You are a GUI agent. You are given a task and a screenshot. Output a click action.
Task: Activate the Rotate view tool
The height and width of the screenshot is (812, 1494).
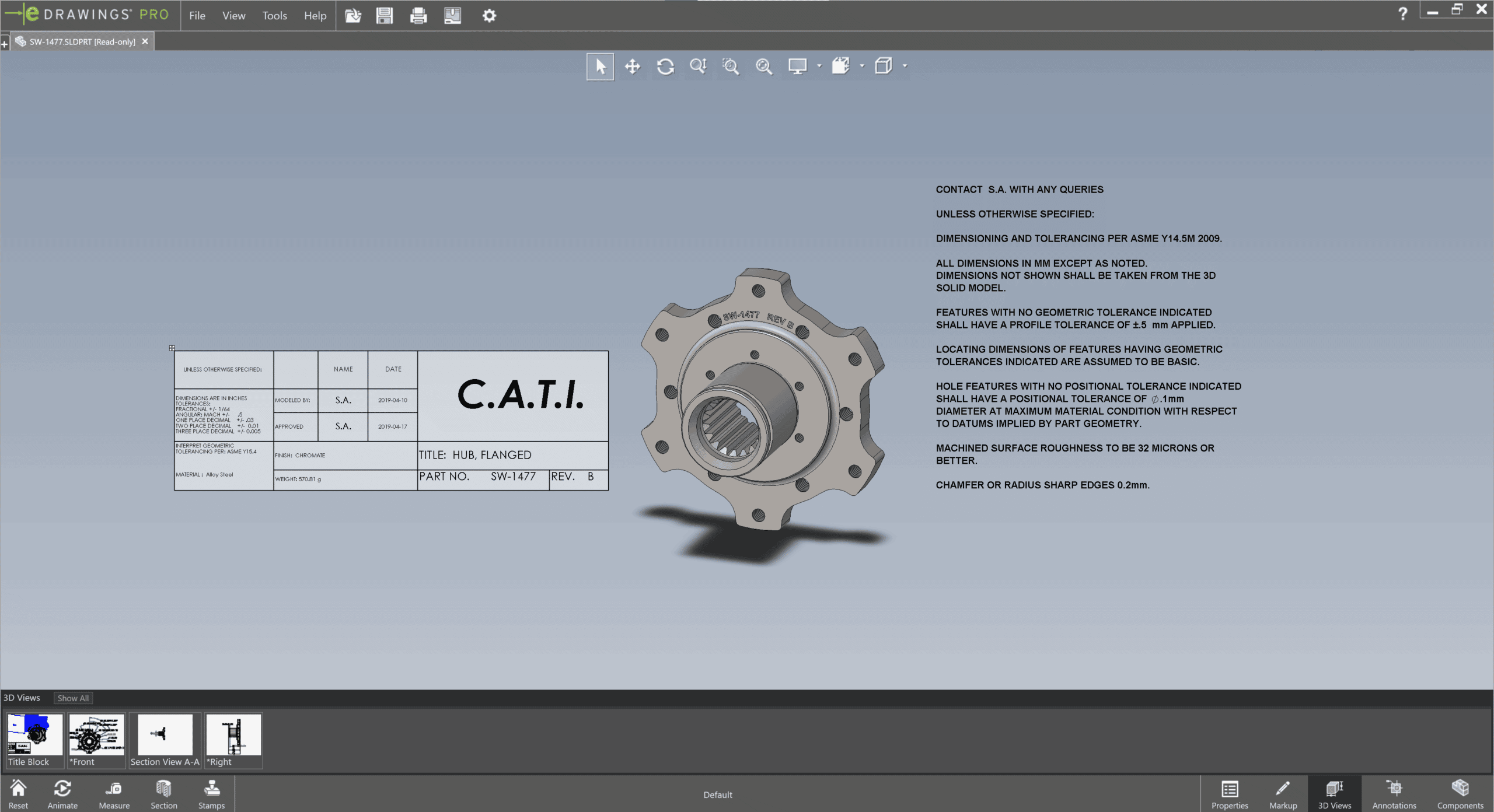(x=665, y=66)
